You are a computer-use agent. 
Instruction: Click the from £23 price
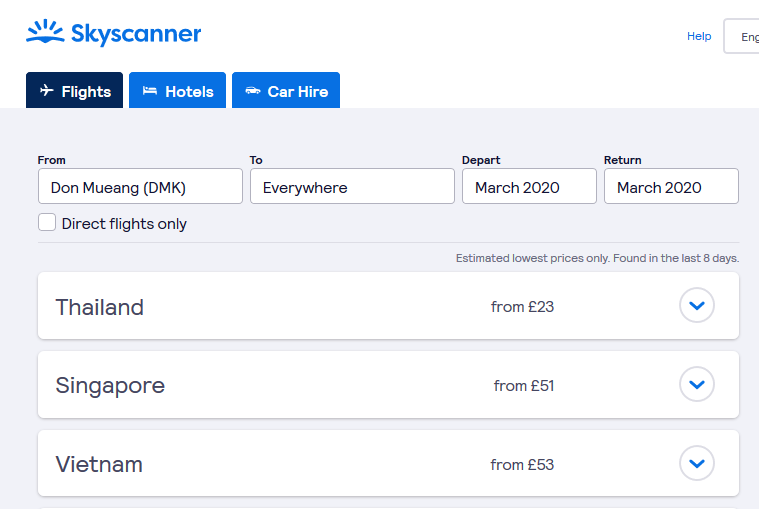[x=522, y=307]
